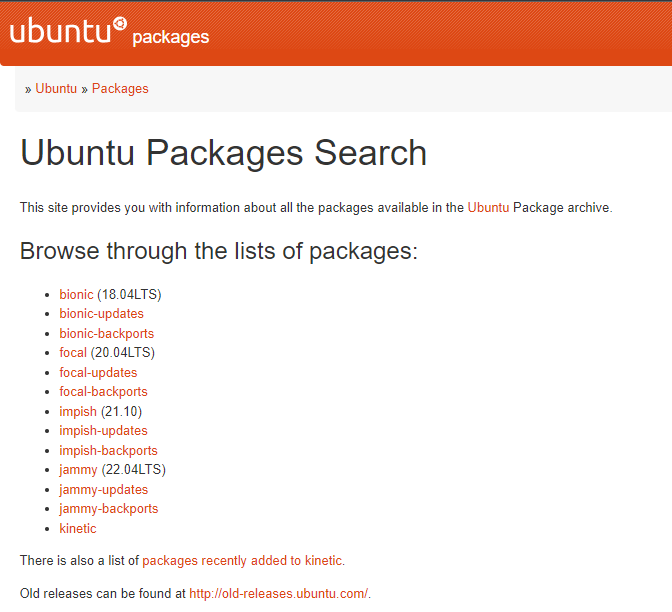The height and width of the screenshot is (612, 672).
Task: Click the "packages" text in the header
Action: 171,37
